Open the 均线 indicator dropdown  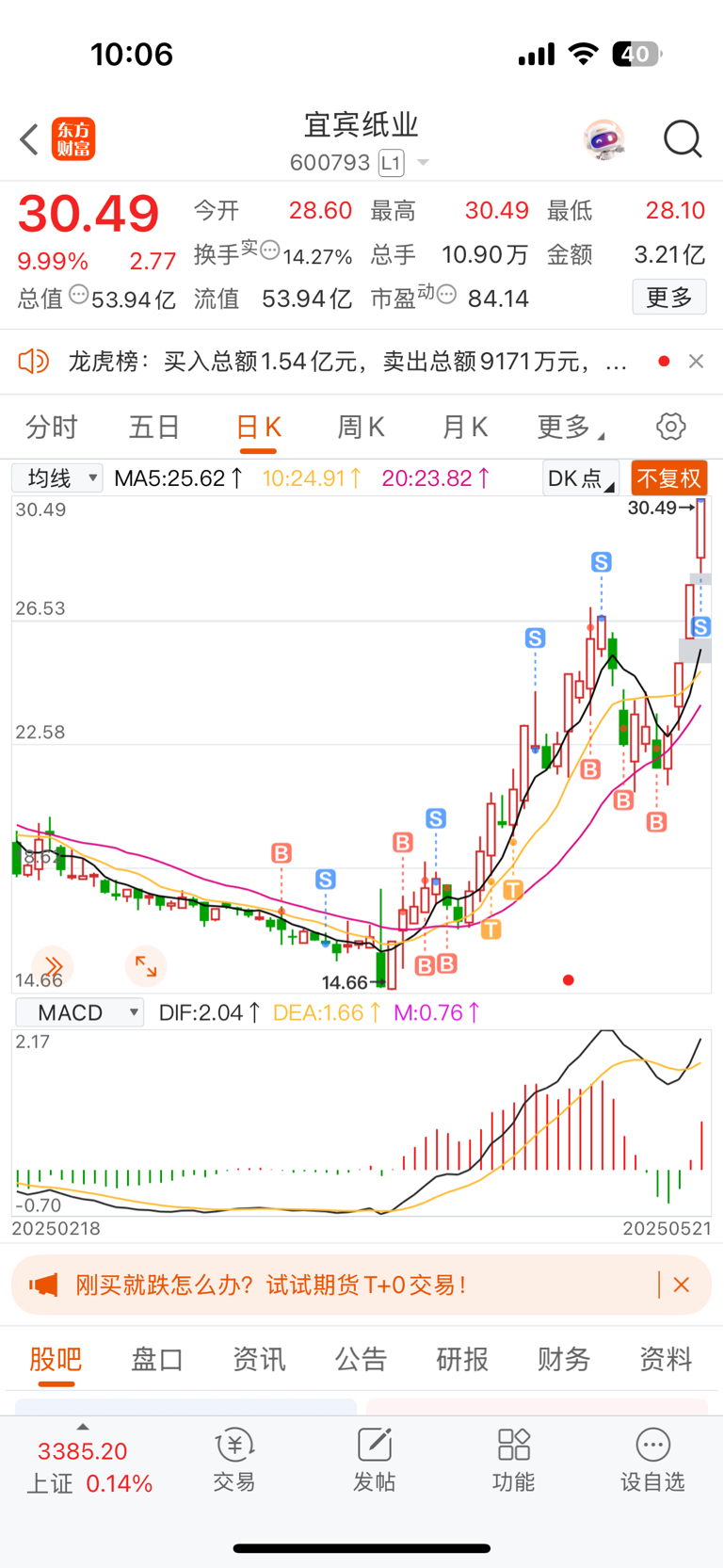pos(56,478)
